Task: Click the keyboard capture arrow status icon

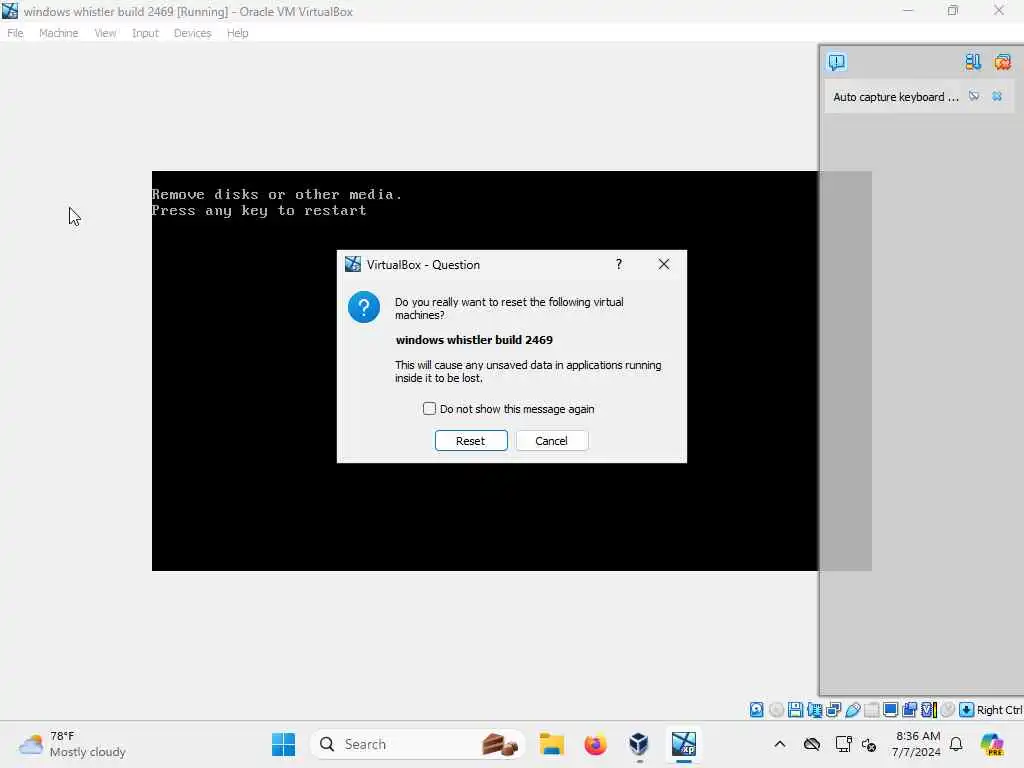Action: 967,710
